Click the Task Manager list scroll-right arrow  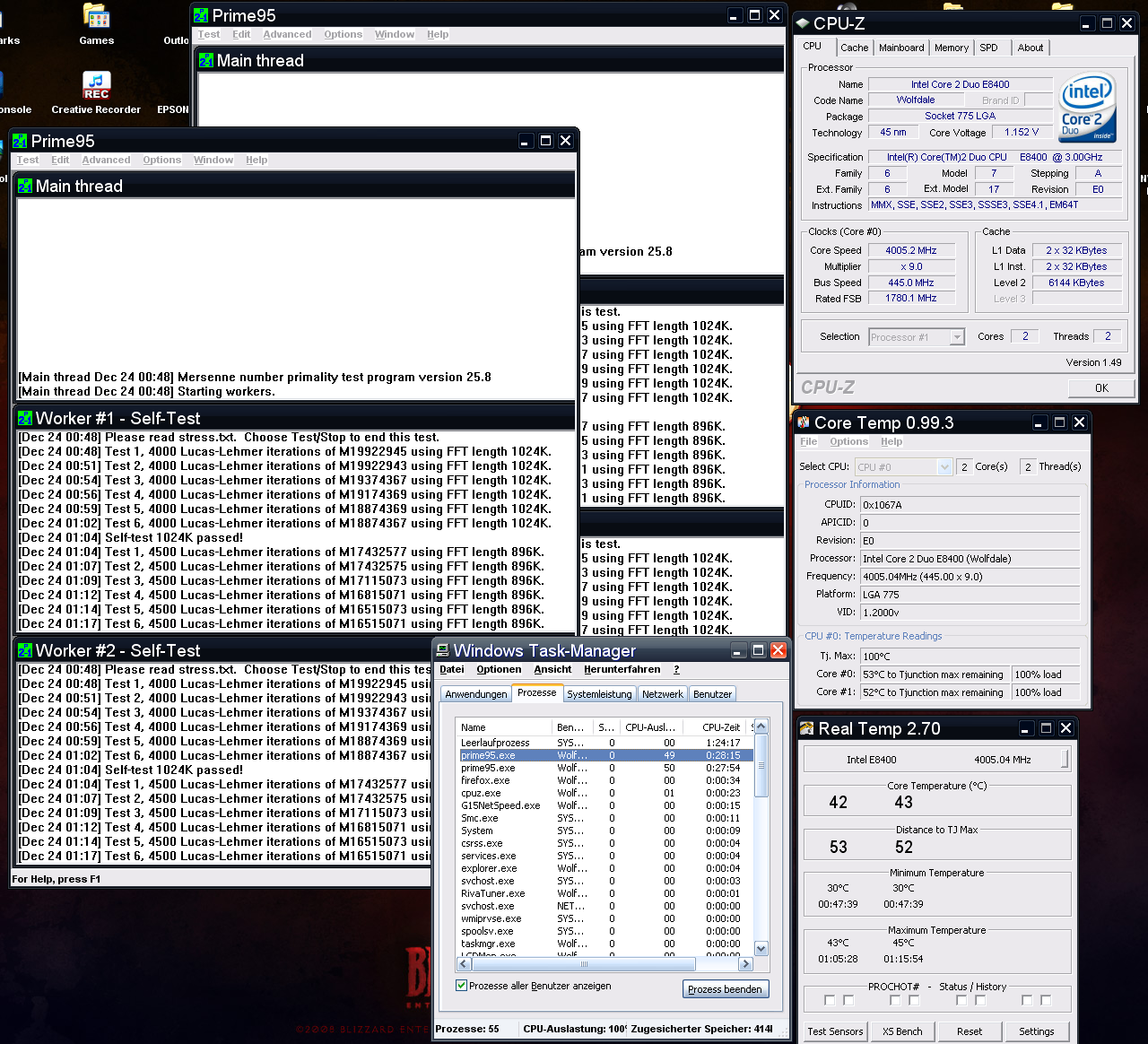coord(745,964)
